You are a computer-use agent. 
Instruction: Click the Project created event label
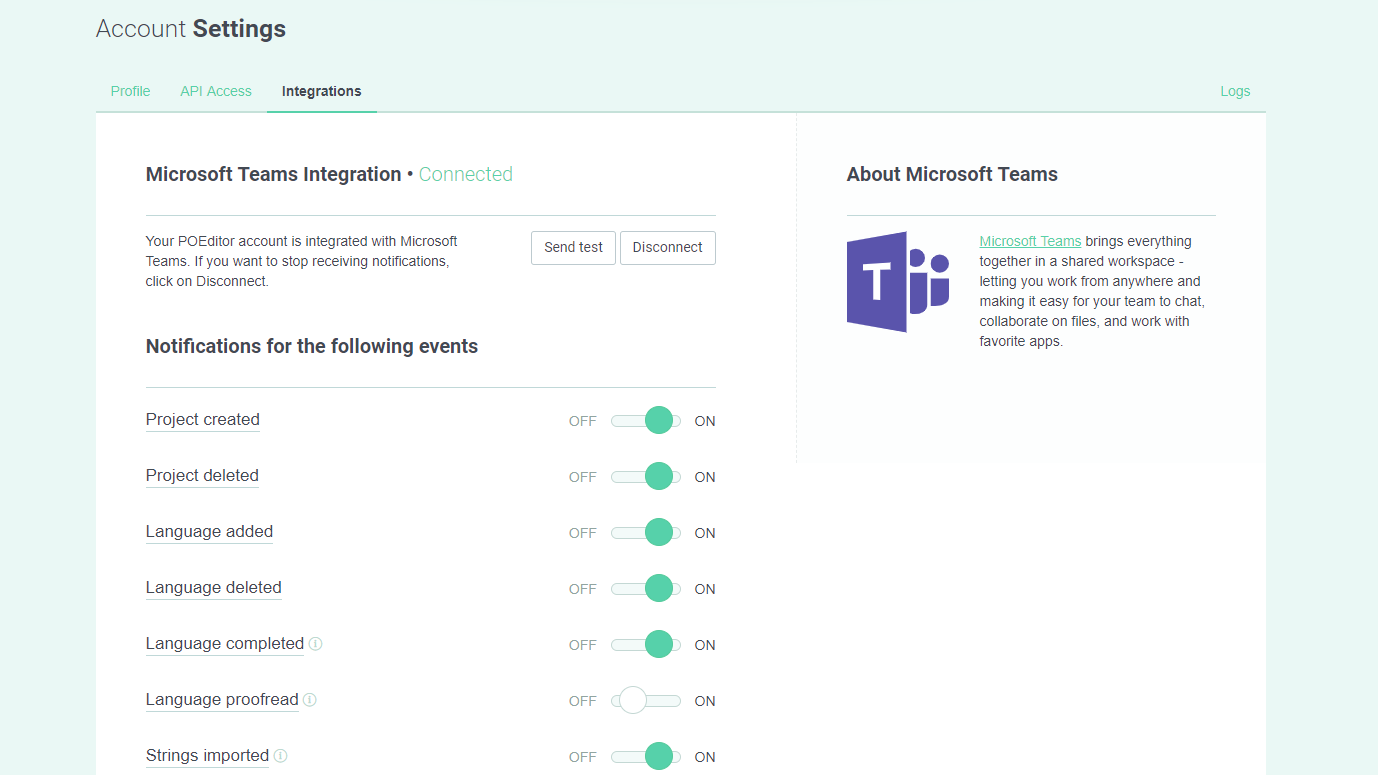(x=203, y=420)
